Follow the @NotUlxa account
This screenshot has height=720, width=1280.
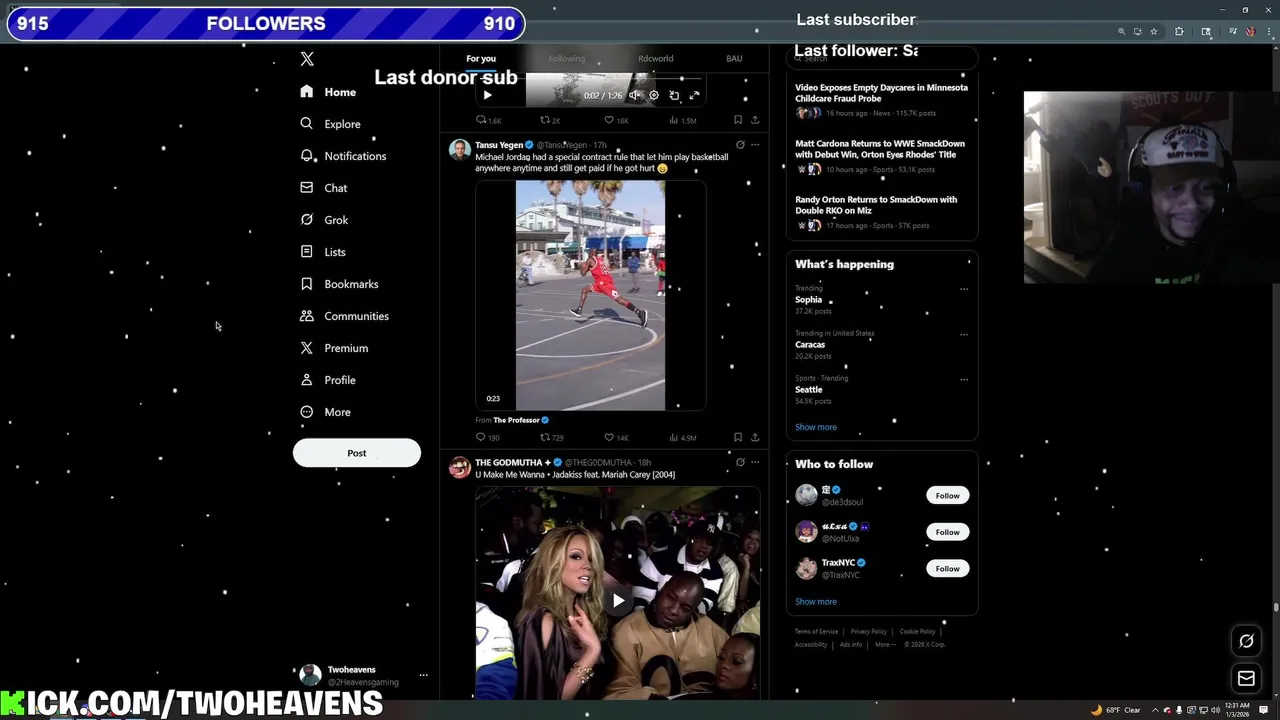[x=947, y=532]
